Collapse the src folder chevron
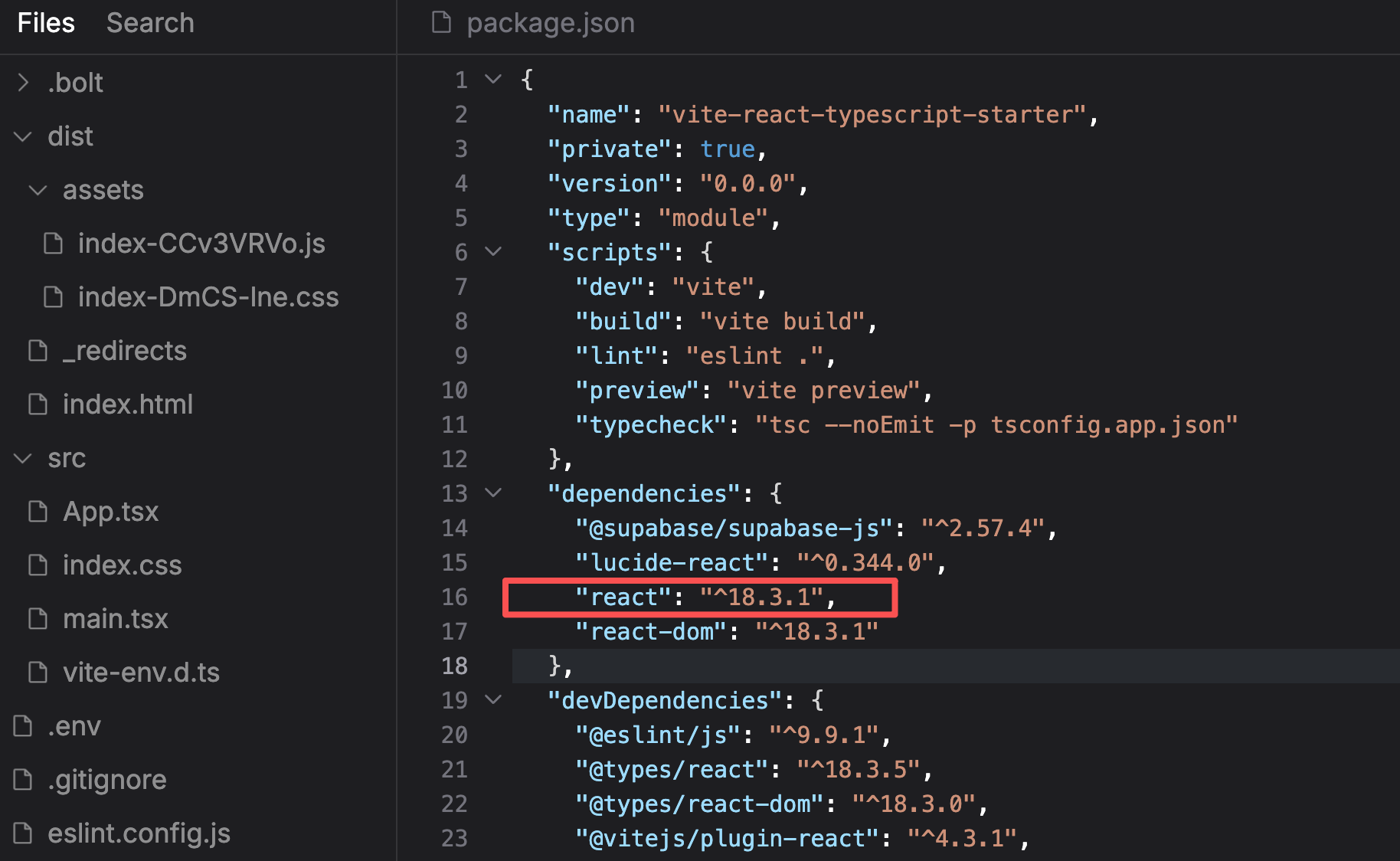1400x861 pixels. coord(23,458)
